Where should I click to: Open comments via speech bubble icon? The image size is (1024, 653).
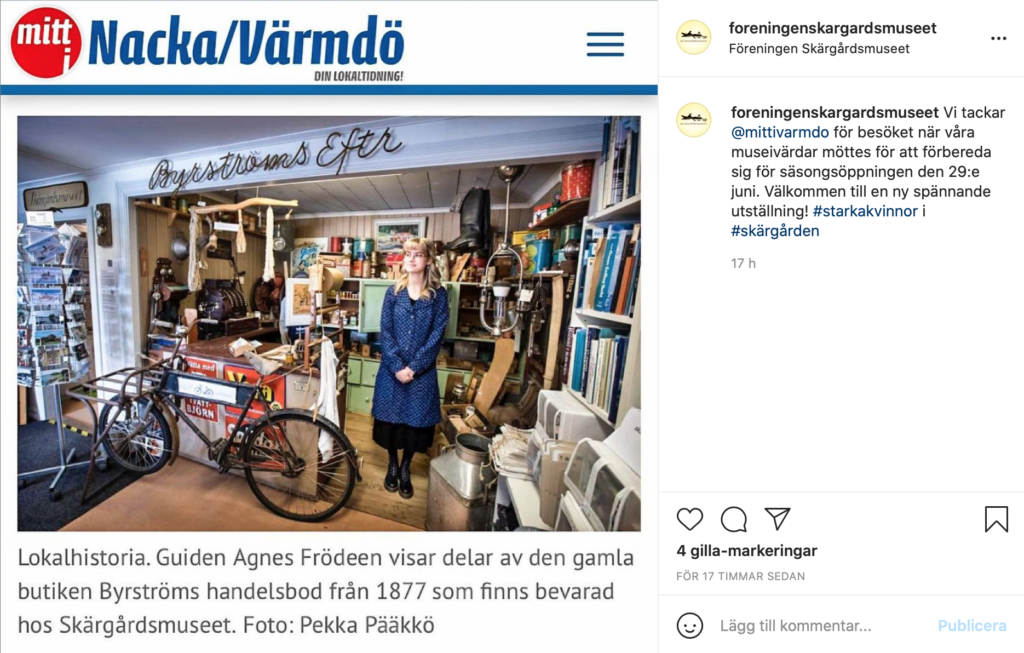pyautogui.click(x=733, y=519)
